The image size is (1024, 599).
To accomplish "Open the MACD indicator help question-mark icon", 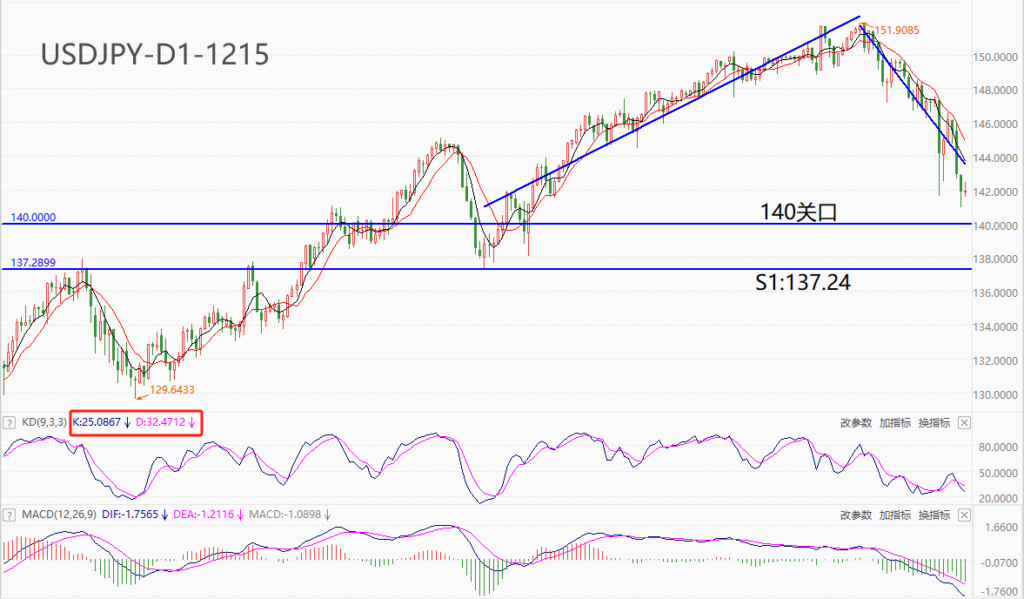I will (9, 515).
